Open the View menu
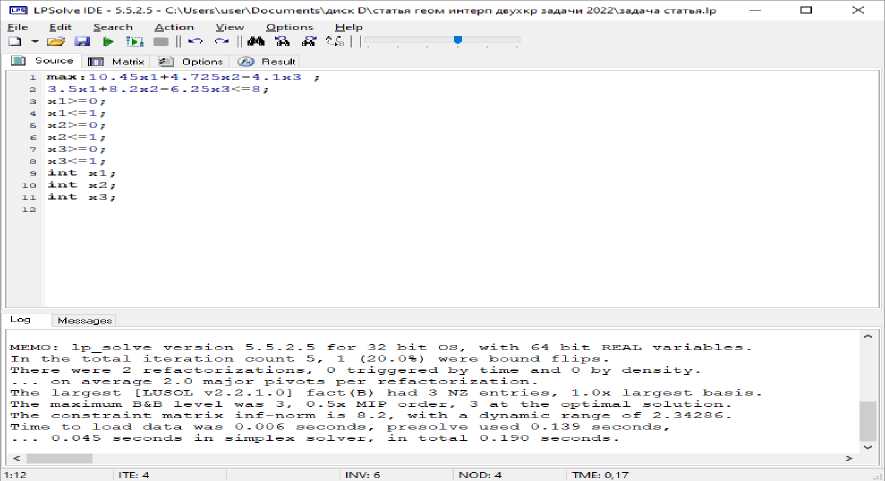Viewport: 885px width, 481px height. (230, 27)
